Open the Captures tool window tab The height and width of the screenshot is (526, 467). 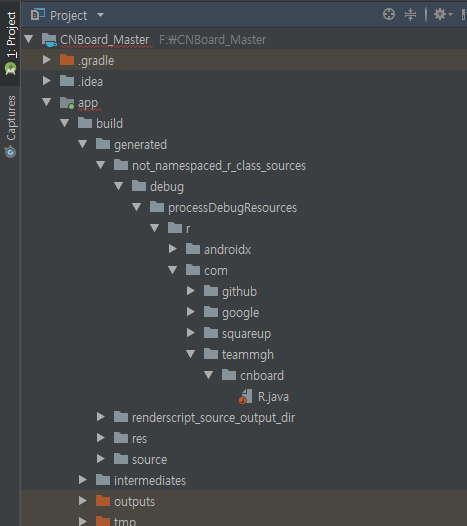pos(11,126)
